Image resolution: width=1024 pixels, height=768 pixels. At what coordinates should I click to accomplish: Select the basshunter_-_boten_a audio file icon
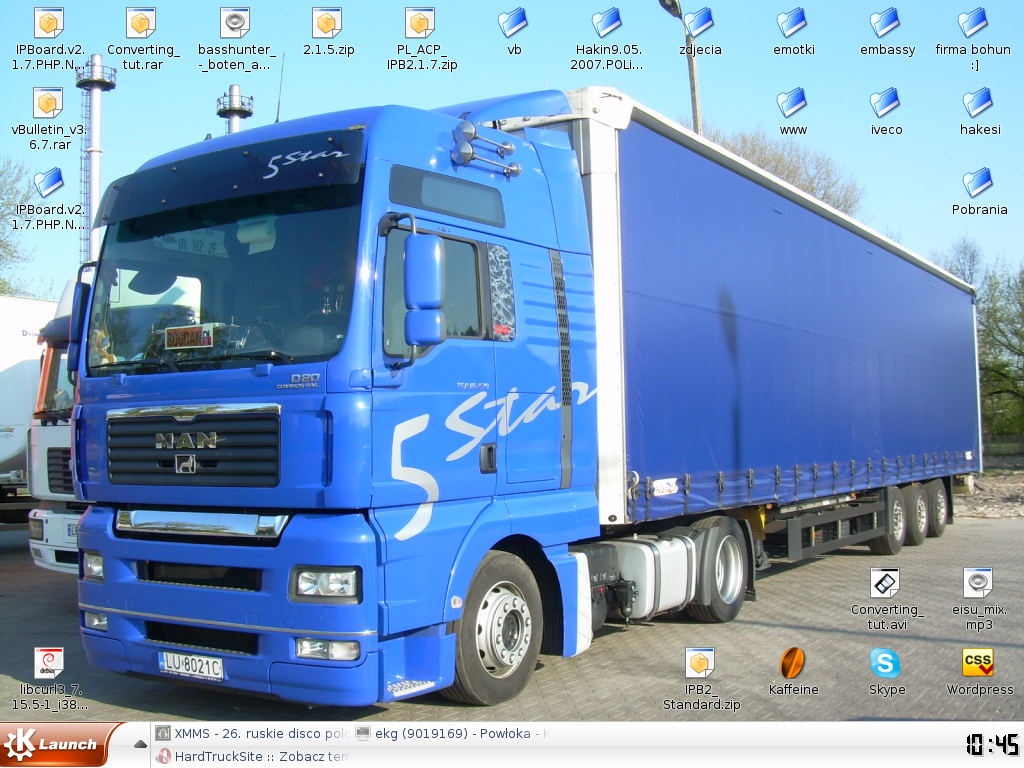[235, 23]
